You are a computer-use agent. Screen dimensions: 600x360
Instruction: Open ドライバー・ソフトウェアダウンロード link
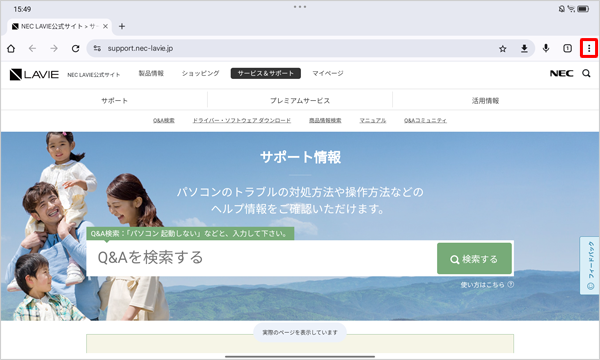241,121
